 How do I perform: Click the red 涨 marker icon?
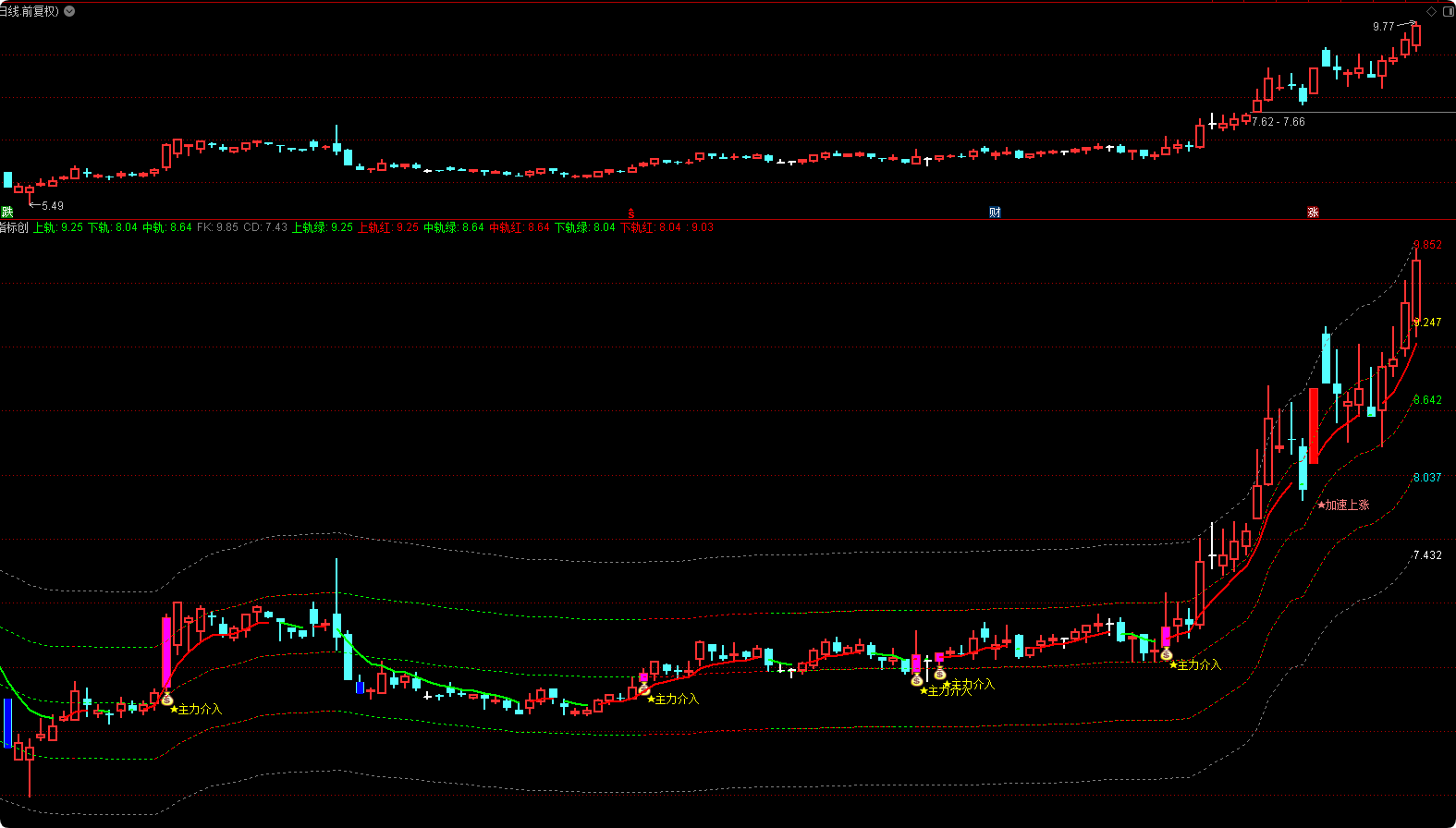(x=1313, y=213)
